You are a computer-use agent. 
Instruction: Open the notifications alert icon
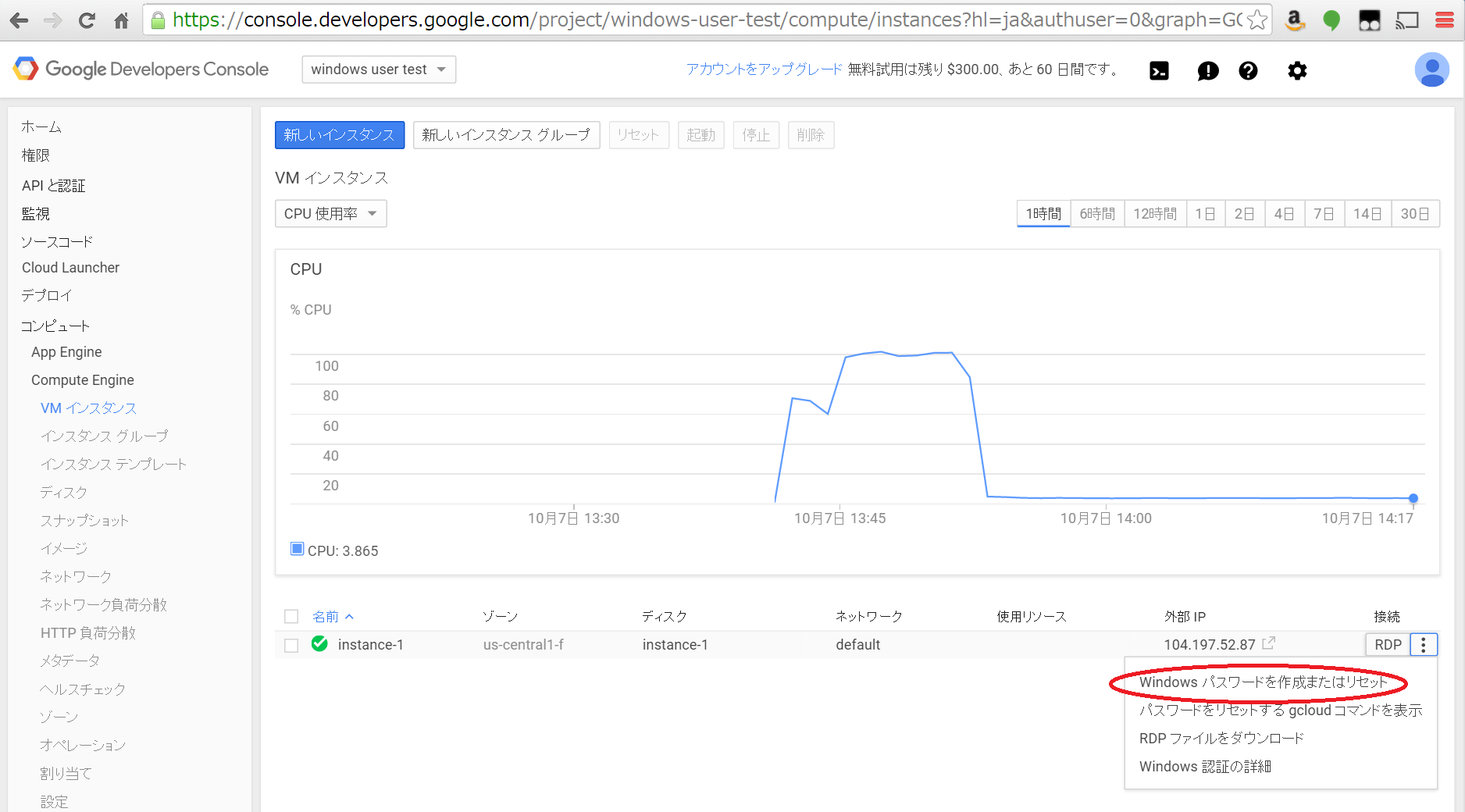click(x=1207, y=71)
